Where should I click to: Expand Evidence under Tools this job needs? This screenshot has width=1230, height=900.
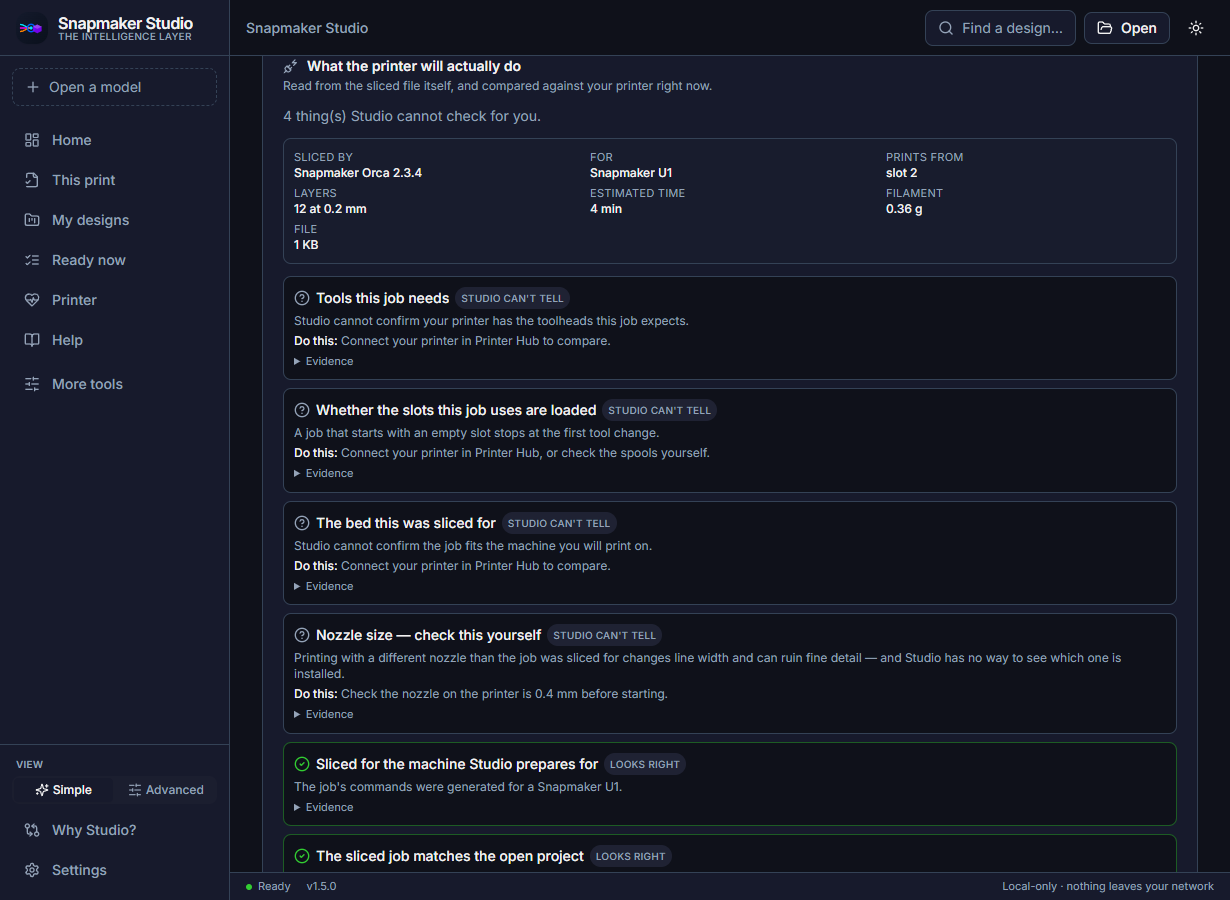324,361
